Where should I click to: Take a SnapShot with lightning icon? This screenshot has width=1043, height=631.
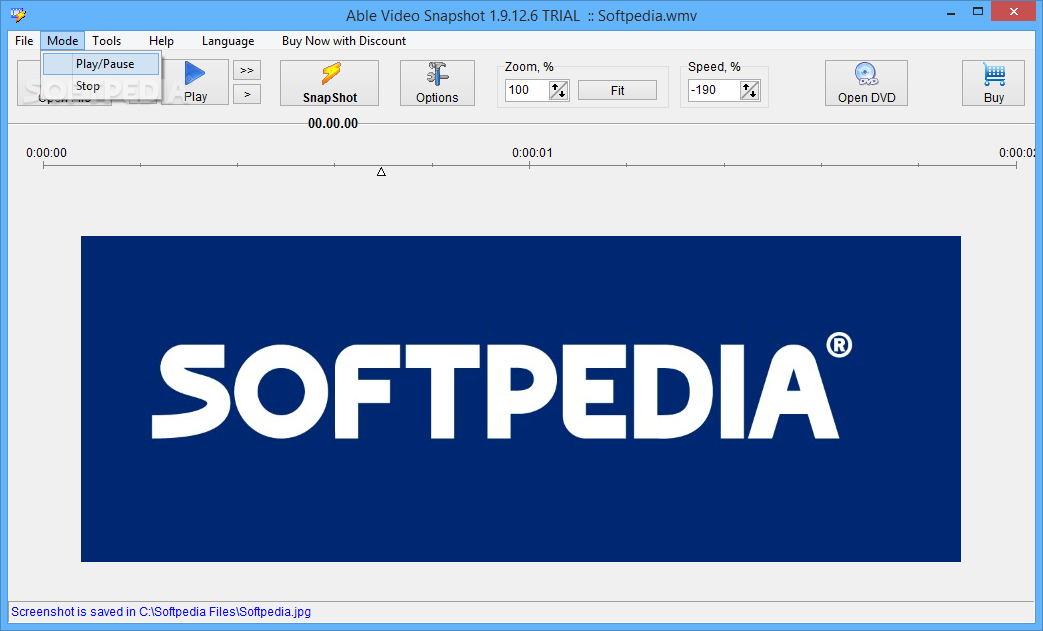[x=329, y=83]
